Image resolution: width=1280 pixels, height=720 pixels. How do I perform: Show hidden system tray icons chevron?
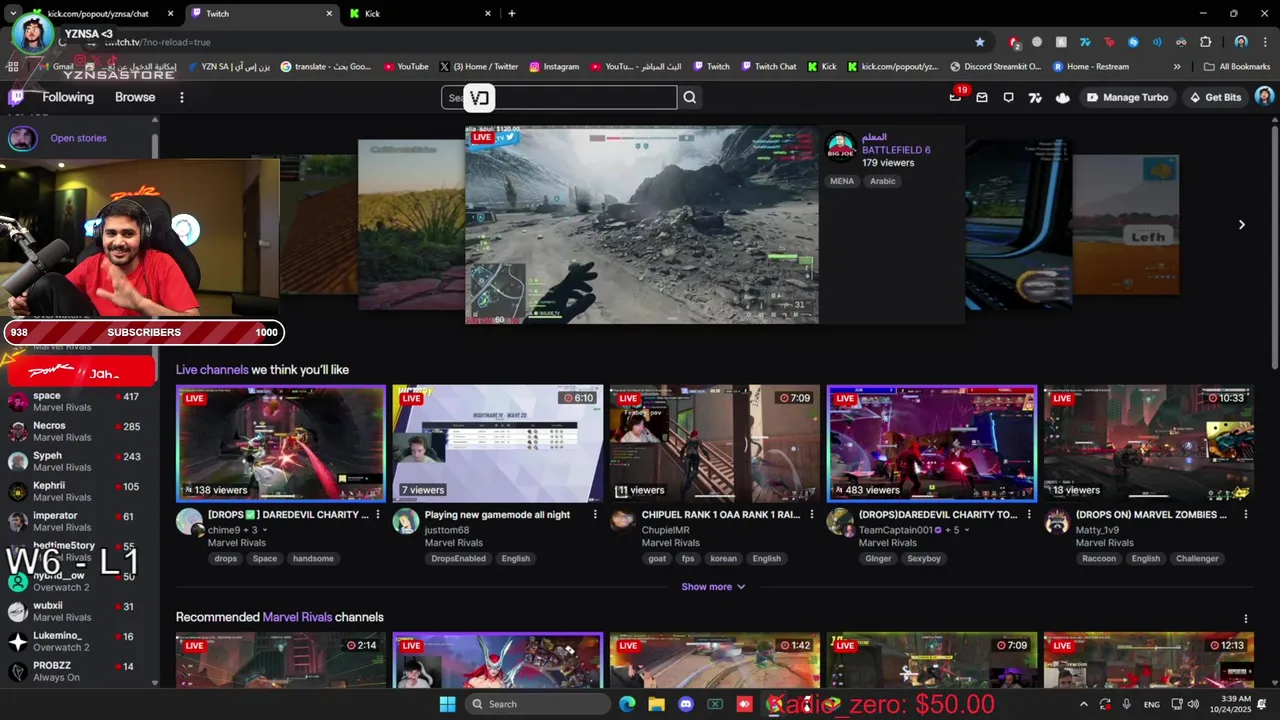point(1083,704)
